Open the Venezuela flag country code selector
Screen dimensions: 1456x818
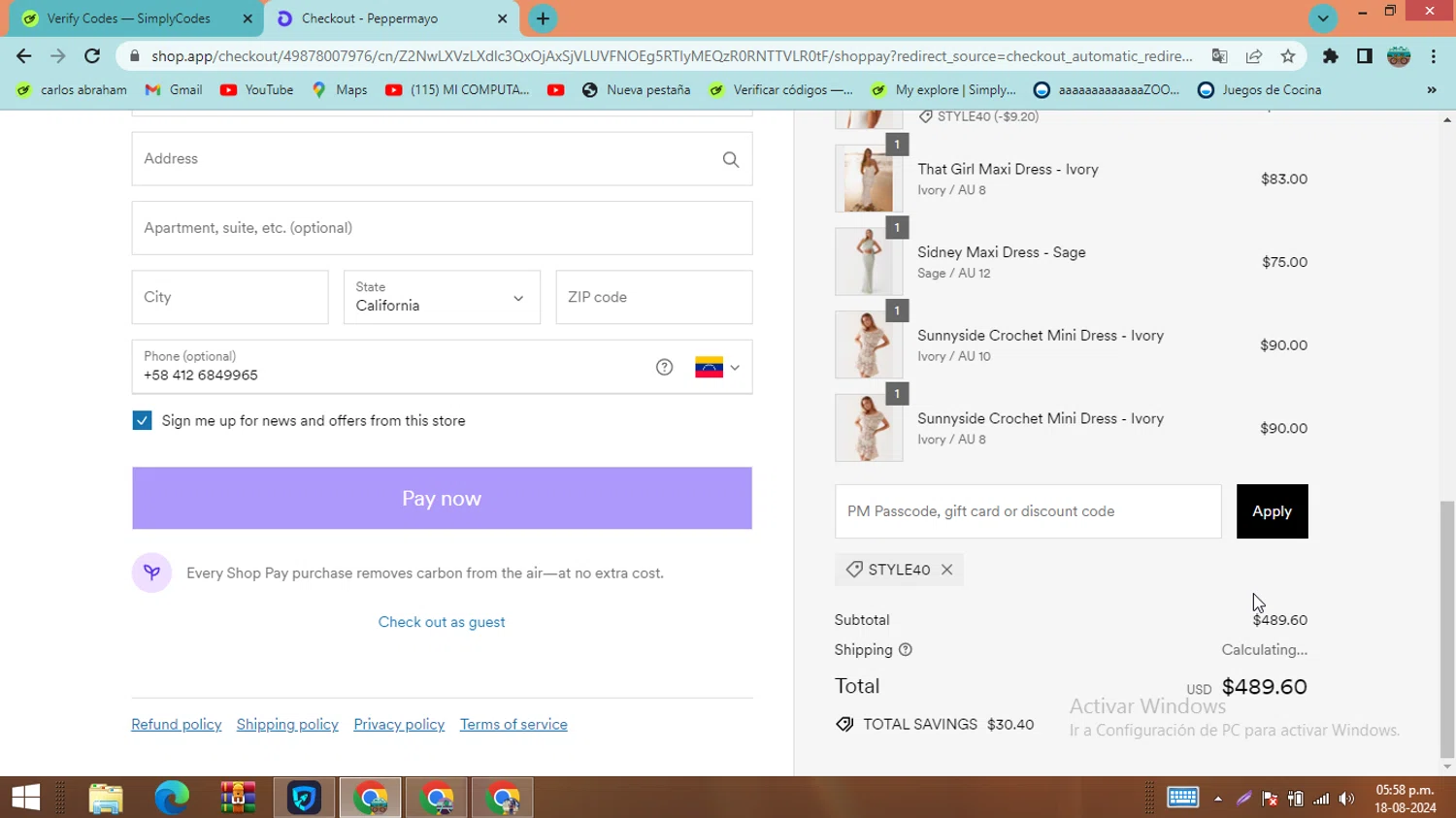tap(717, 368)
